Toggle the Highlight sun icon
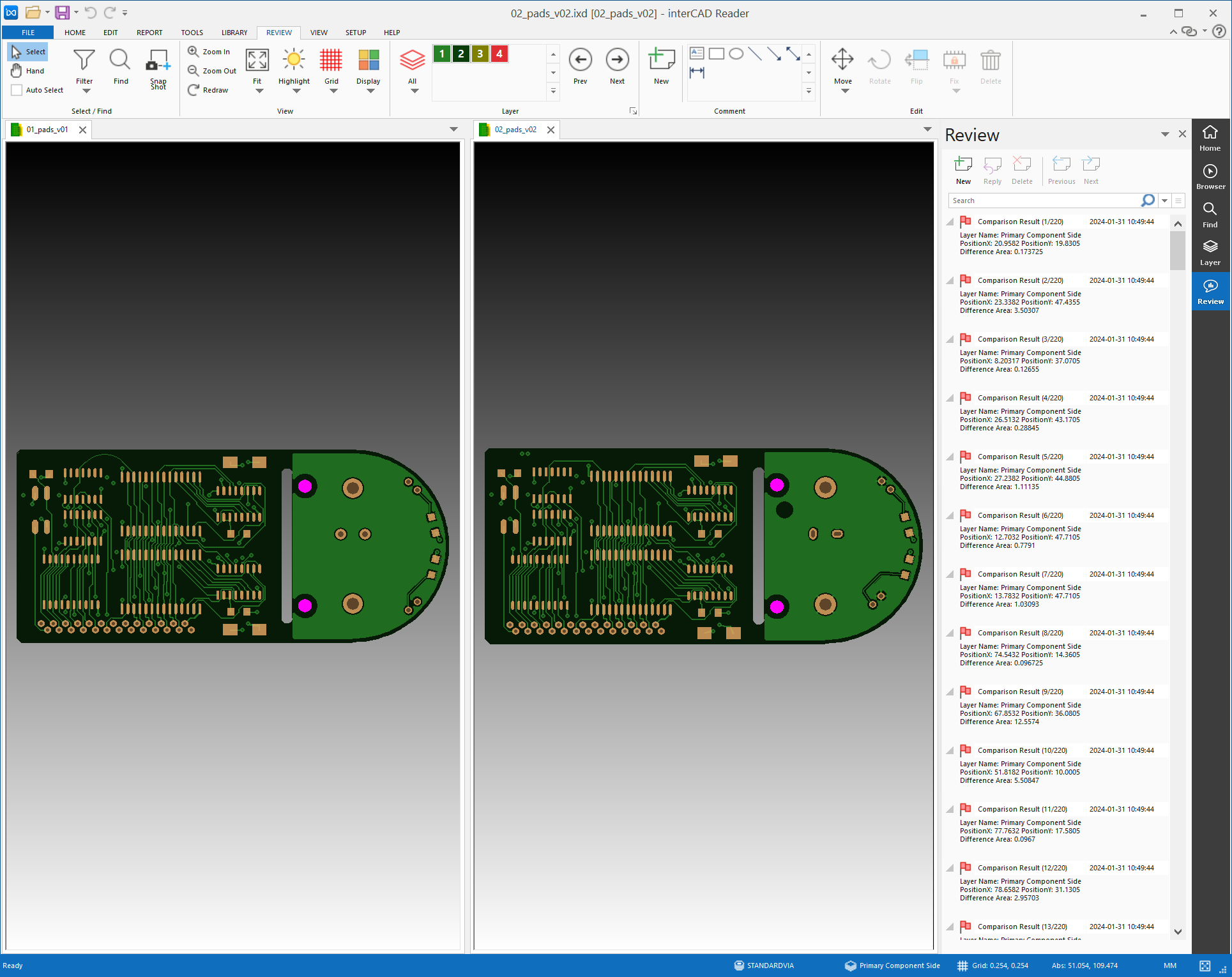The width and height of the screenshot is (1232, 977). click(293, 60)
